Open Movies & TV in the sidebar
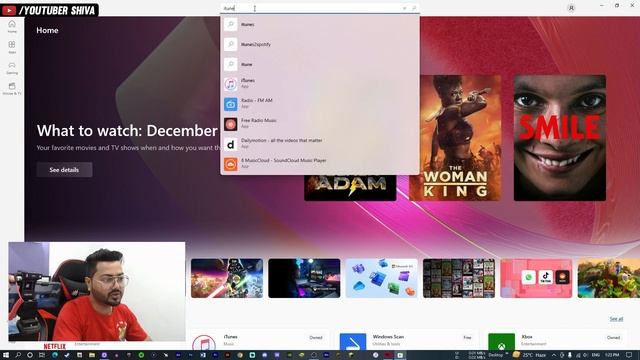This screenshot has width=640, height=360. pyautogui.click(x=12, y=88)
